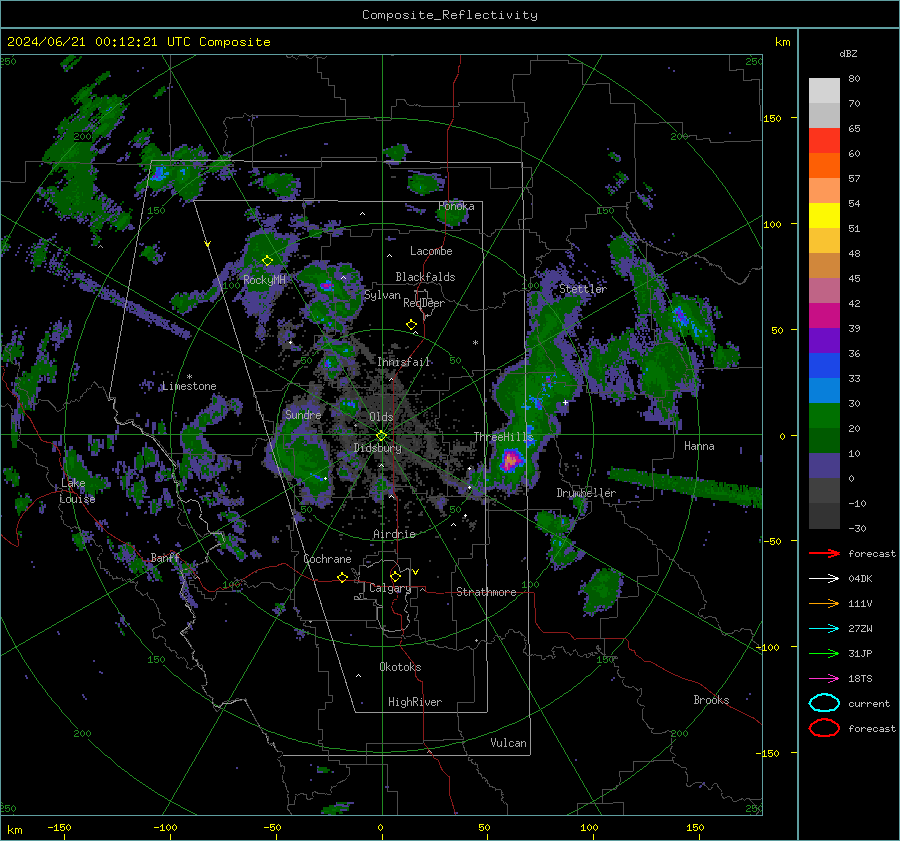Click the dBZ legend heading
The height and width of the screenshot is (841, 900).
[848, 54]
